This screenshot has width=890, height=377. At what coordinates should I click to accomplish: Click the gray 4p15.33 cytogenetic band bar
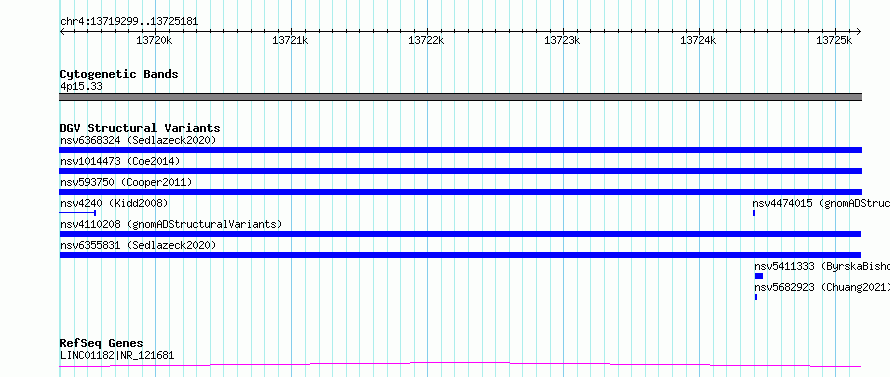460,97
